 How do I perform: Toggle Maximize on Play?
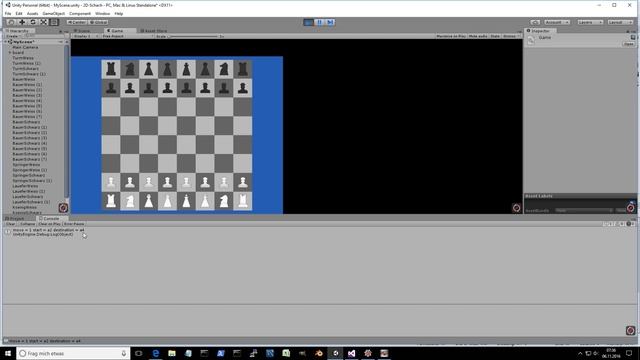451,36
